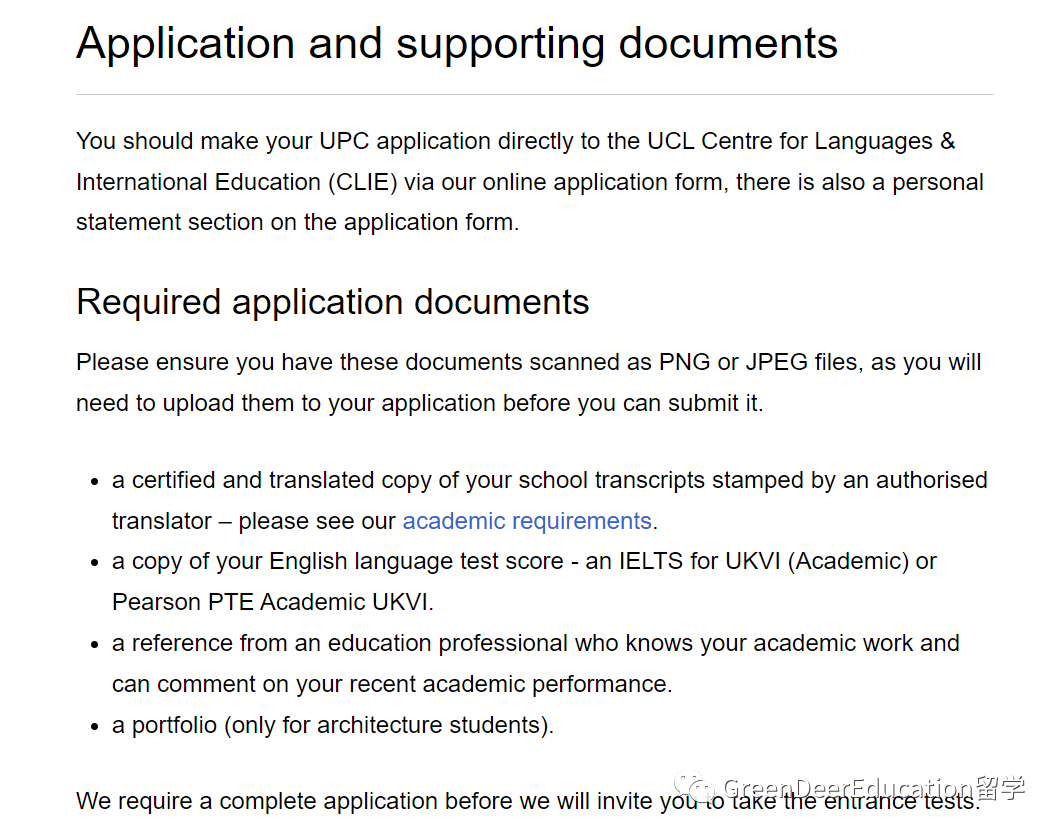Click the English language test score bullet

(524, 562)
